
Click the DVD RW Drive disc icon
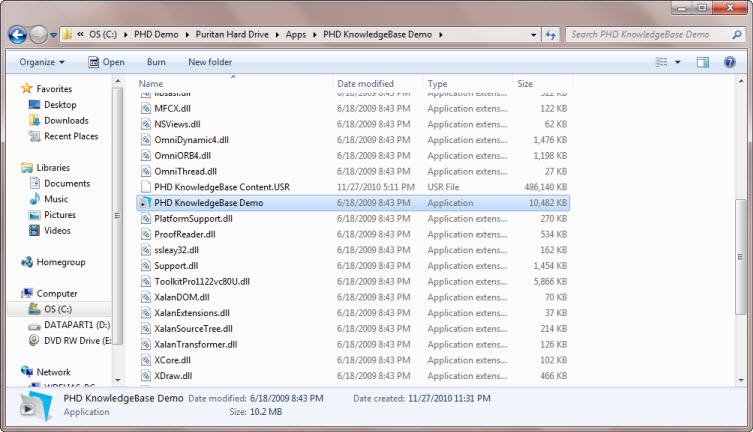(35, 340)
